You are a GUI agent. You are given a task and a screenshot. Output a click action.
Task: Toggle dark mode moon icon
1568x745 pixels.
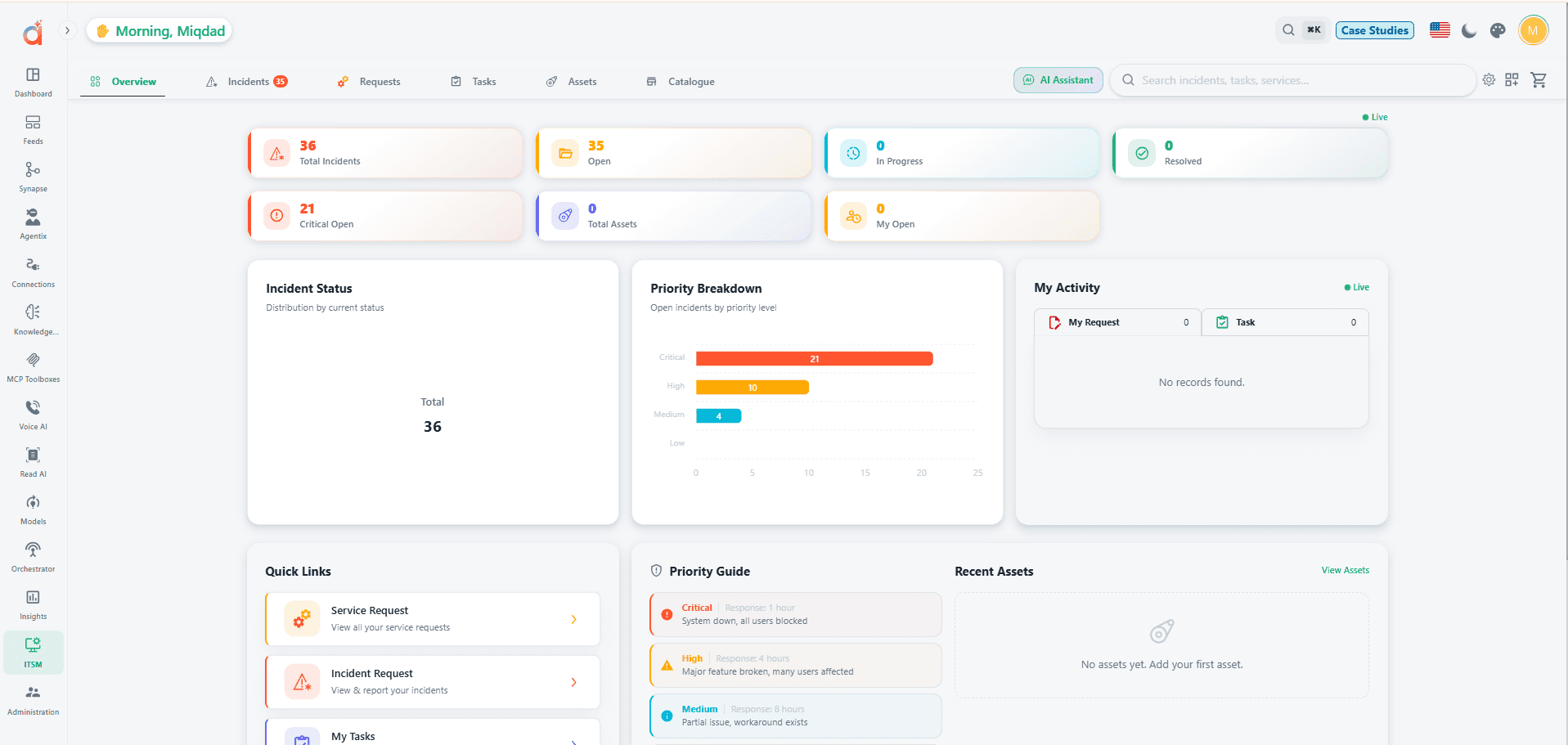pos(1469,30)
